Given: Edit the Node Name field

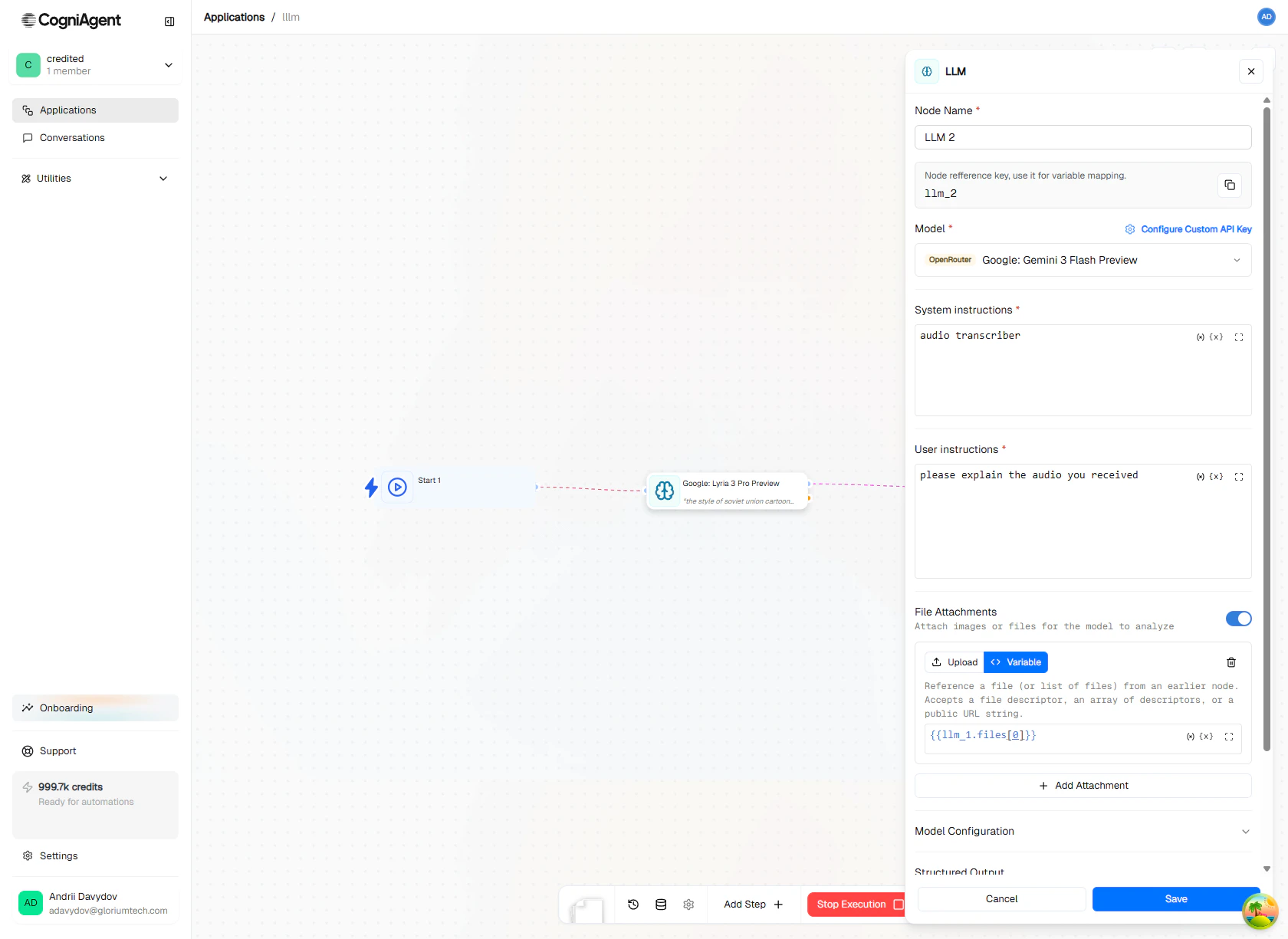Looking at the screenshot, I should [1083, 137].
